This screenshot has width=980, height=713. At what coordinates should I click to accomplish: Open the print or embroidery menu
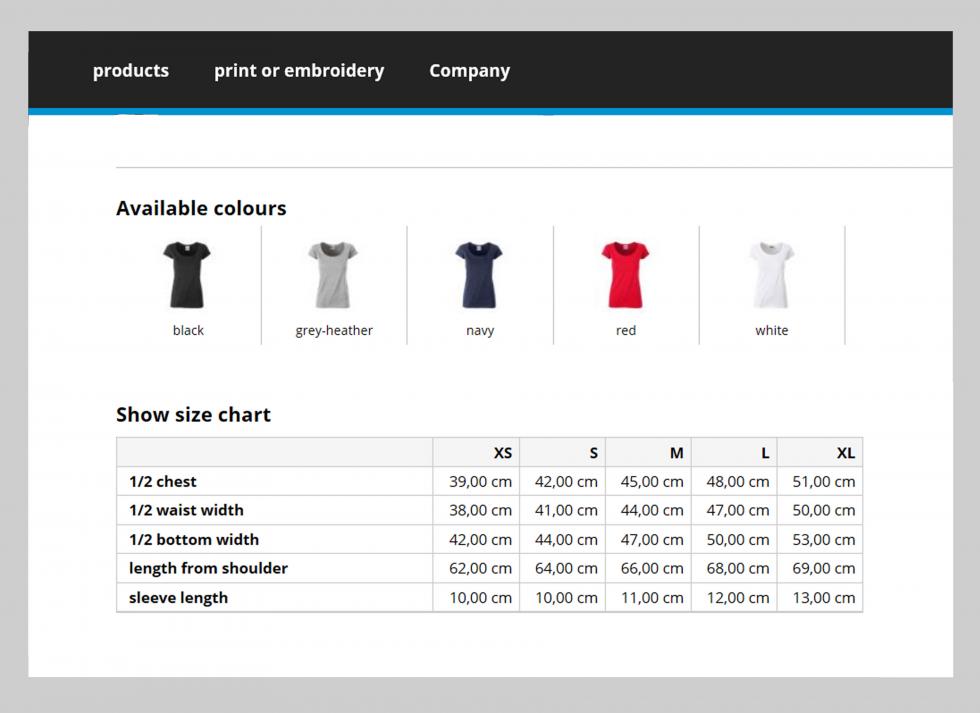pos(299,71)
